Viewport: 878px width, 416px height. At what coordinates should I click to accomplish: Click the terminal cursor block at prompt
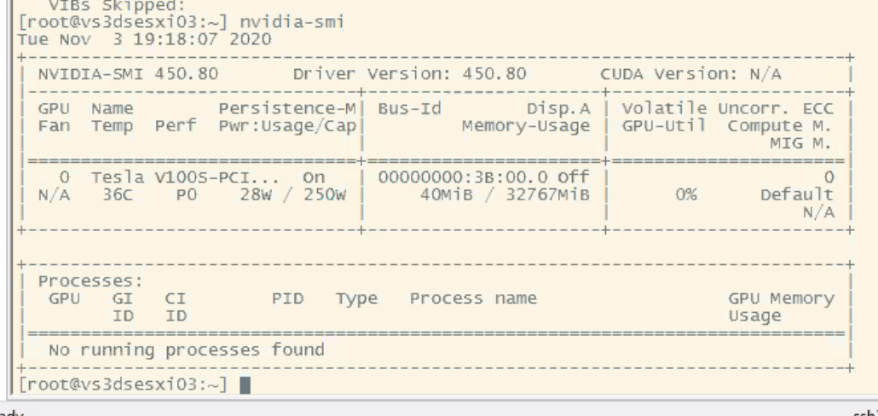[245, 385]
